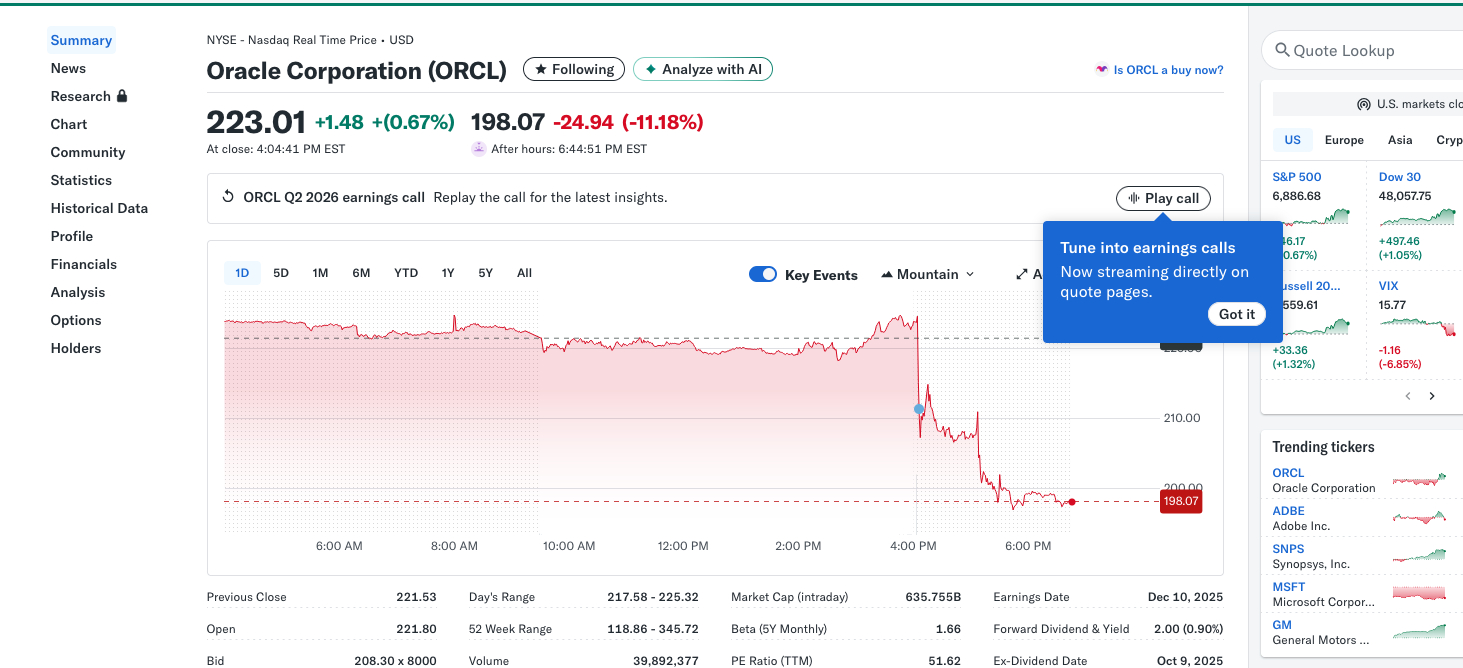The height and width of the screenshot is (668, 1463).
Task: Click the heart icon next to Is ORCL a buy now
Action: 1102,70
